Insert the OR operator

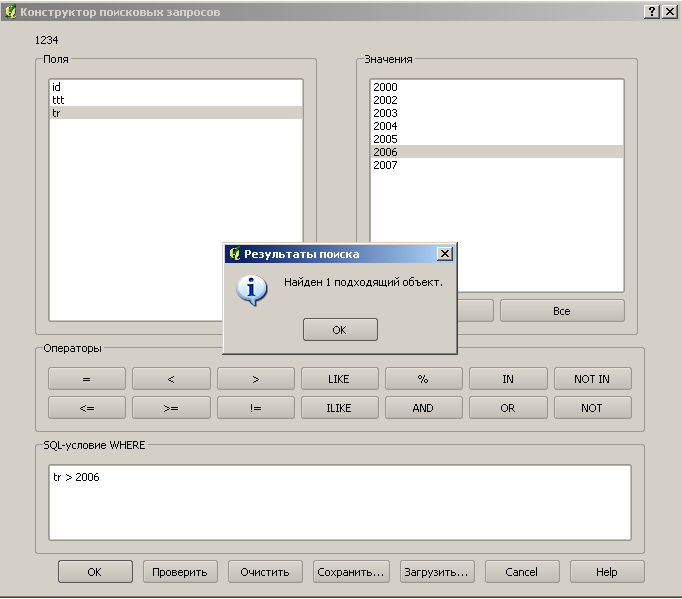click(508, 408)
